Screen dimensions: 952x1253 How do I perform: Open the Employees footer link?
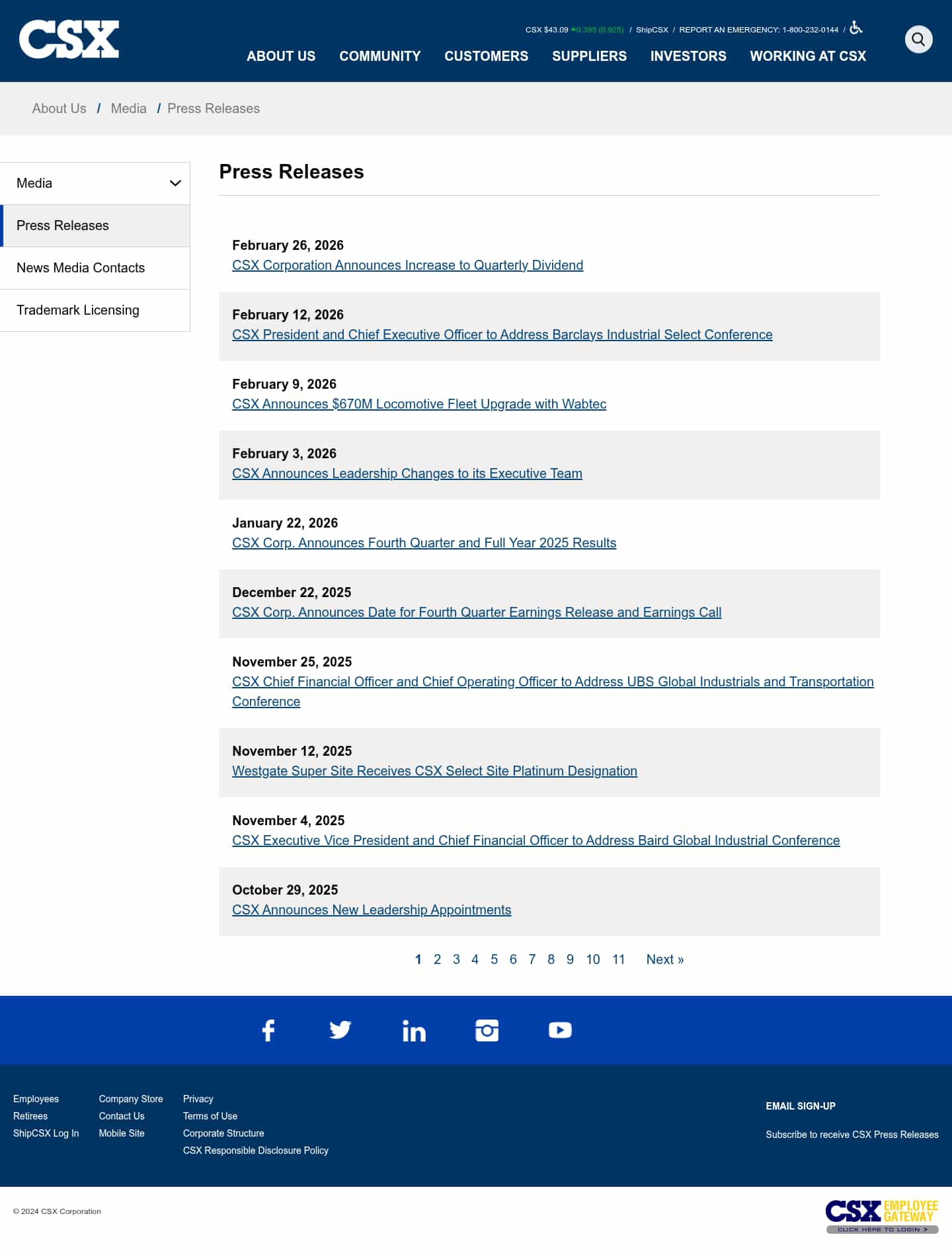point(36,1099)
